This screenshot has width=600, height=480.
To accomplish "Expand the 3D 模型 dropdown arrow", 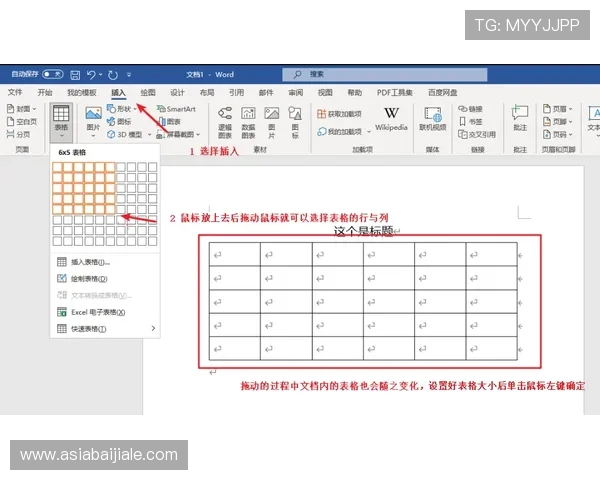I will (x=149, y=134).
